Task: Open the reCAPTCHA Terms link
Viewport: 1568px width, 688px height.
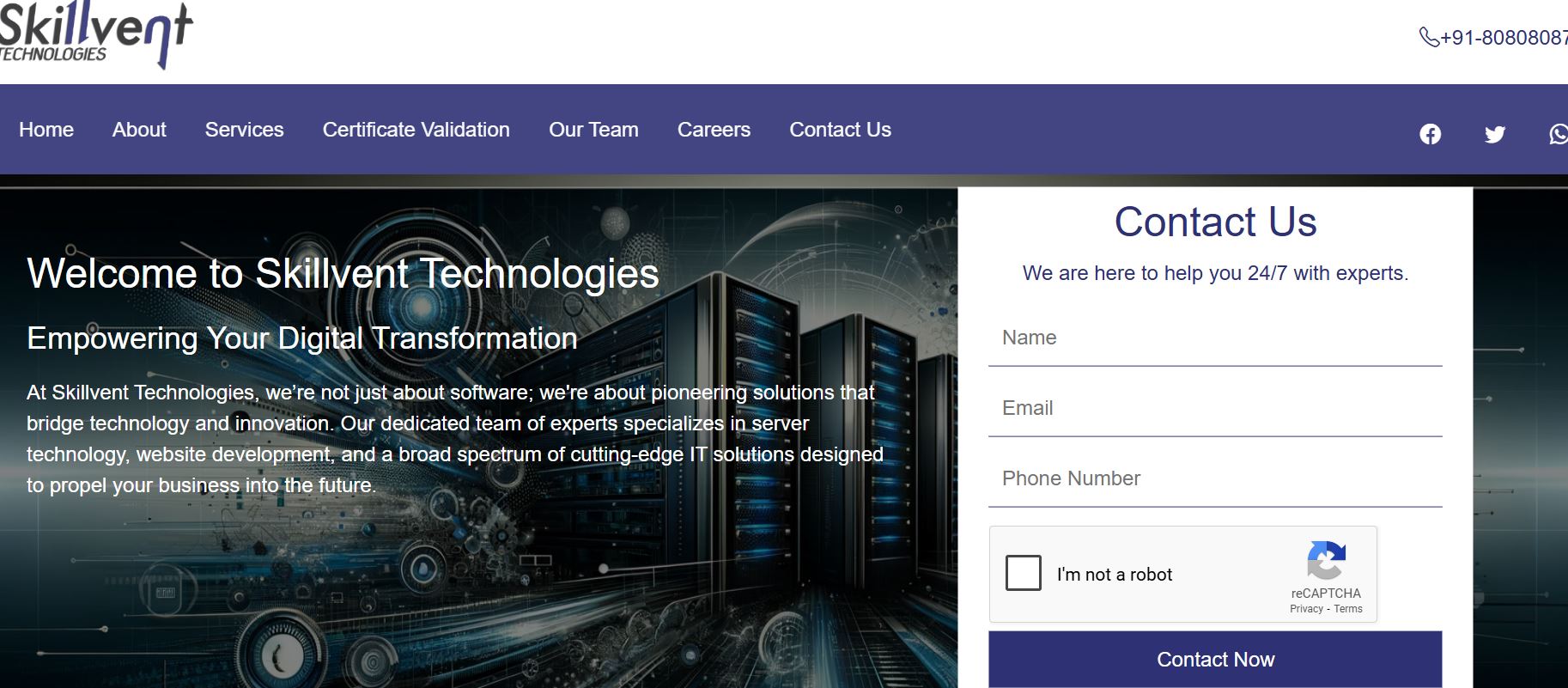Action: (x=1348, y=609)
